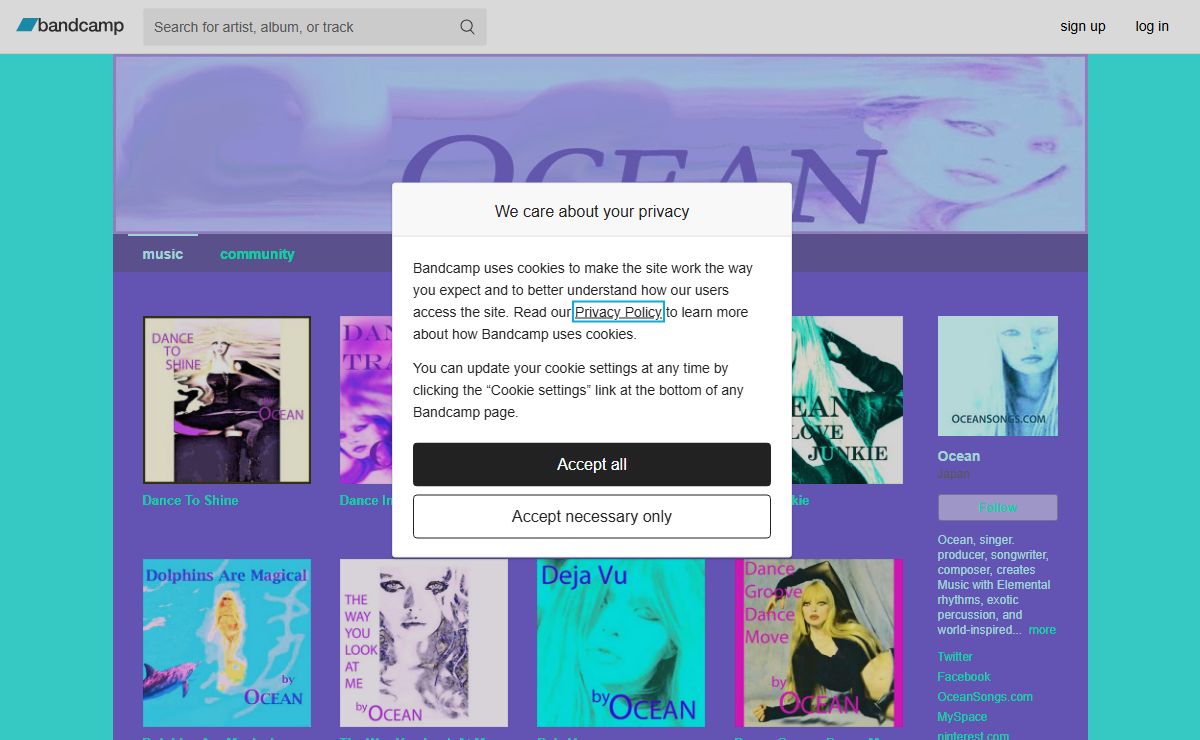The image size is (1200, 740).
Task: Click the OceanSongs.com artist photo
Action: [x=998, y=376]
